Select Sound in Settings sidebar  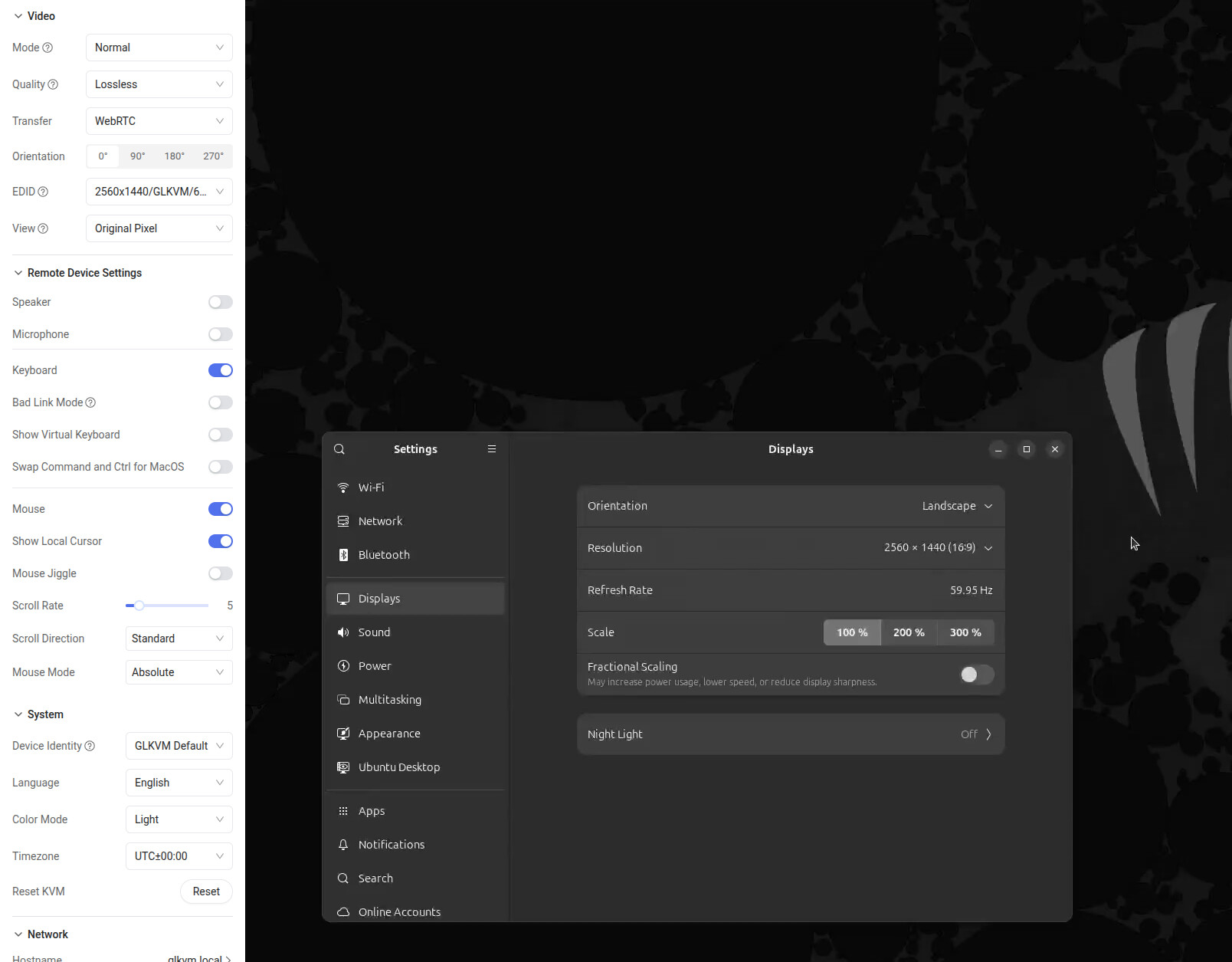click(375, 632)
